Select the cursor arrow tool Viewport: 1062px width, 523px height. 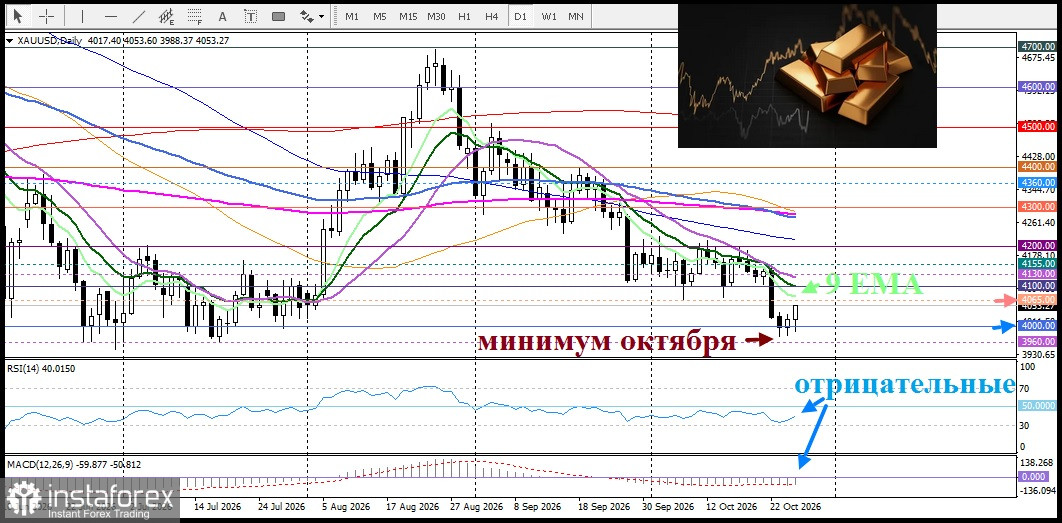point(18,16)
